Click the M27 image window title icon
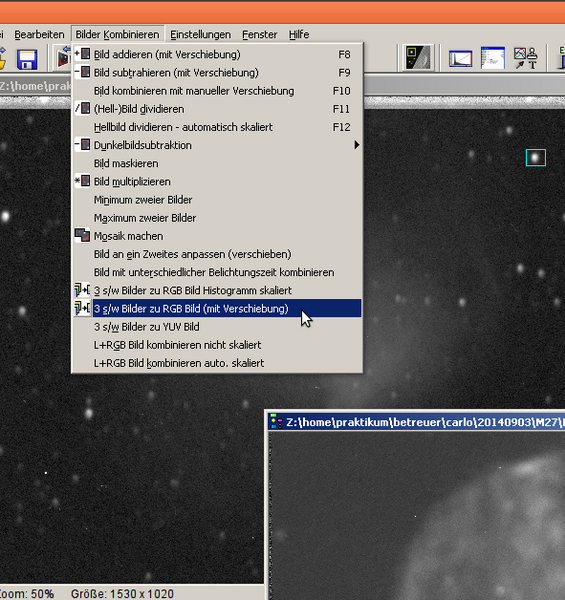Screen dimensions: 565x600 pyautogui.click(x=276, y=422)
